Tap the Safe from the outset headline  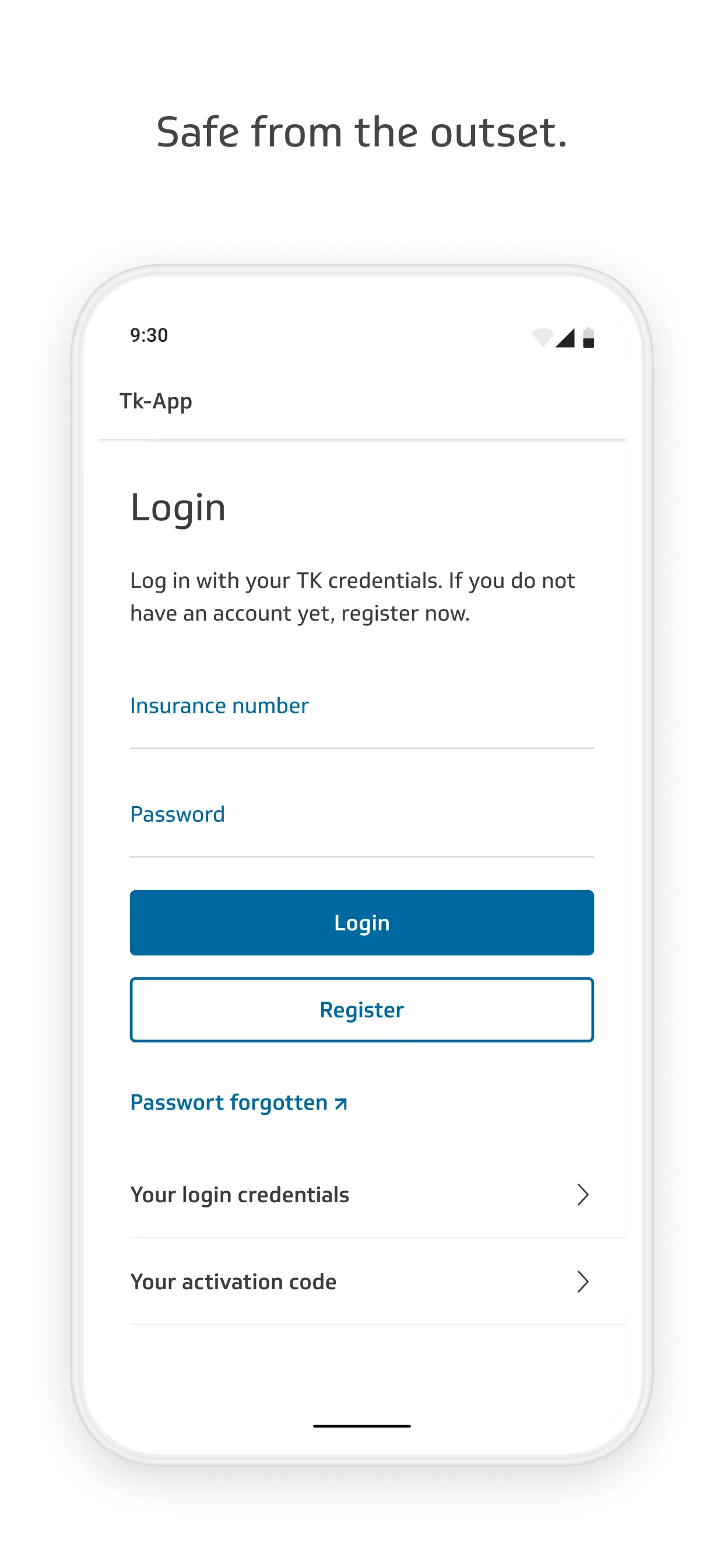coord(361,132)
